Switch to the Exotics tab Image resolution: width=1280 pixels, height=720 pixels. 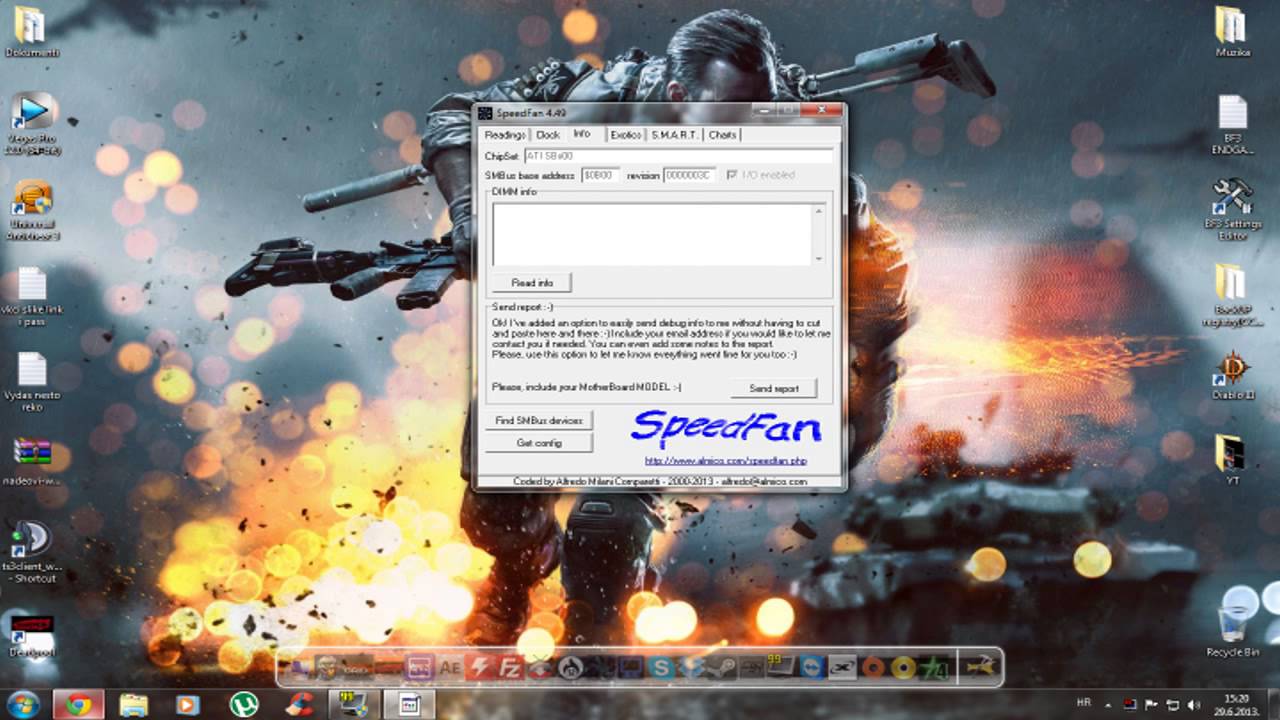click(625, 135)
